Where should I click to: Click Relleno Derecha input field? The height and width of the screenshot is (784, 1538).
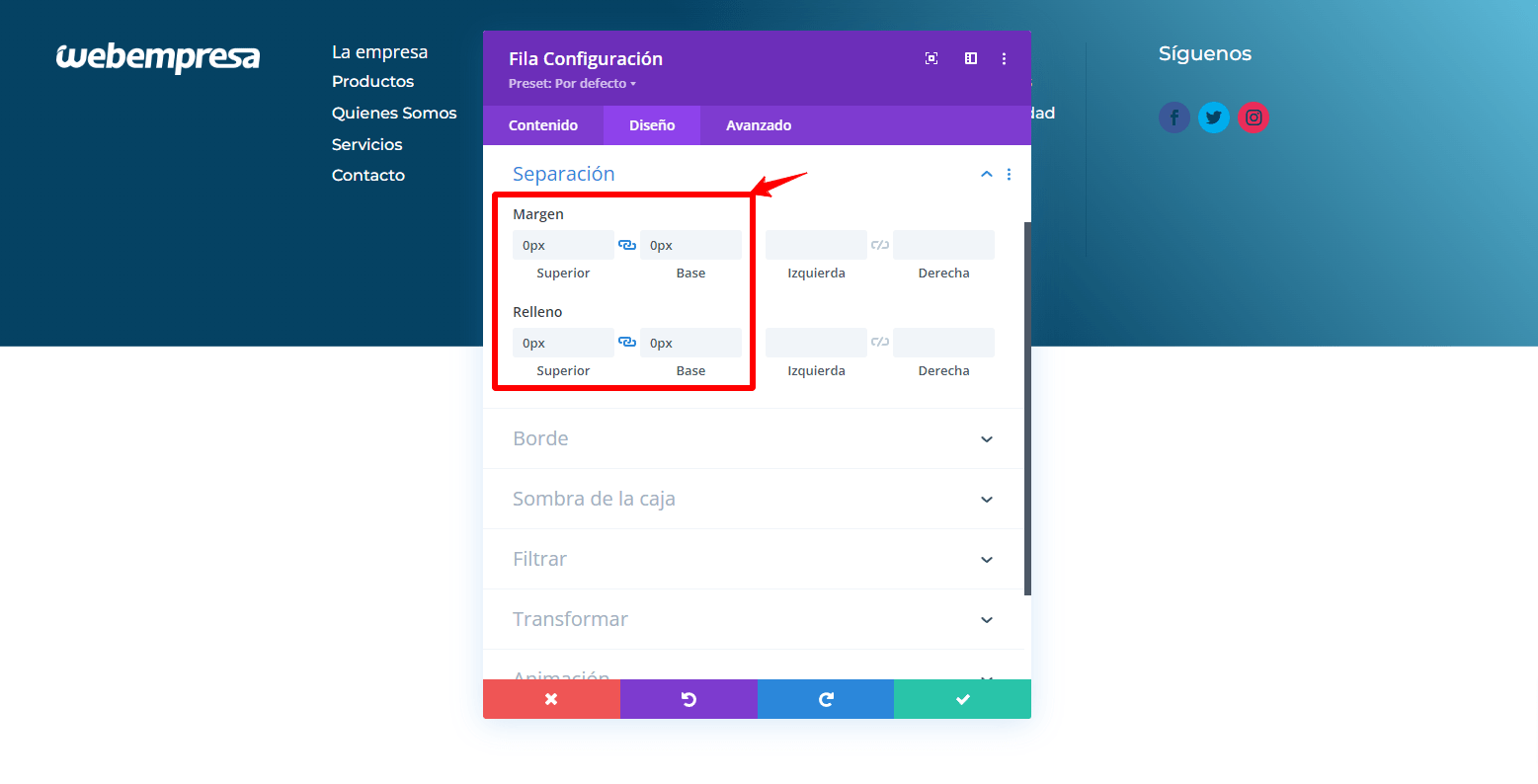pyautogui.click(x=943, y=343)
